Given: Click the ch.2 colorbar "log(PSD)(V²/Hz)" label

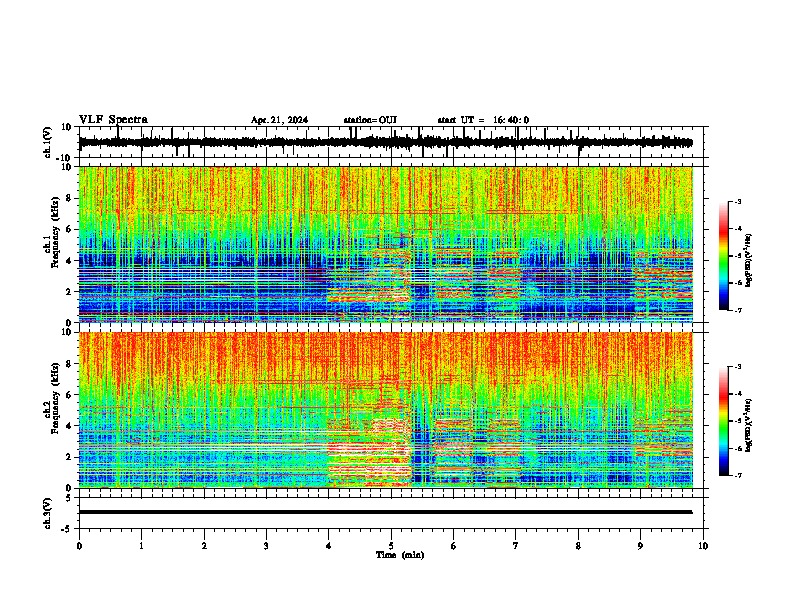Looking at the screenshot, I should [x=749, y=425].
